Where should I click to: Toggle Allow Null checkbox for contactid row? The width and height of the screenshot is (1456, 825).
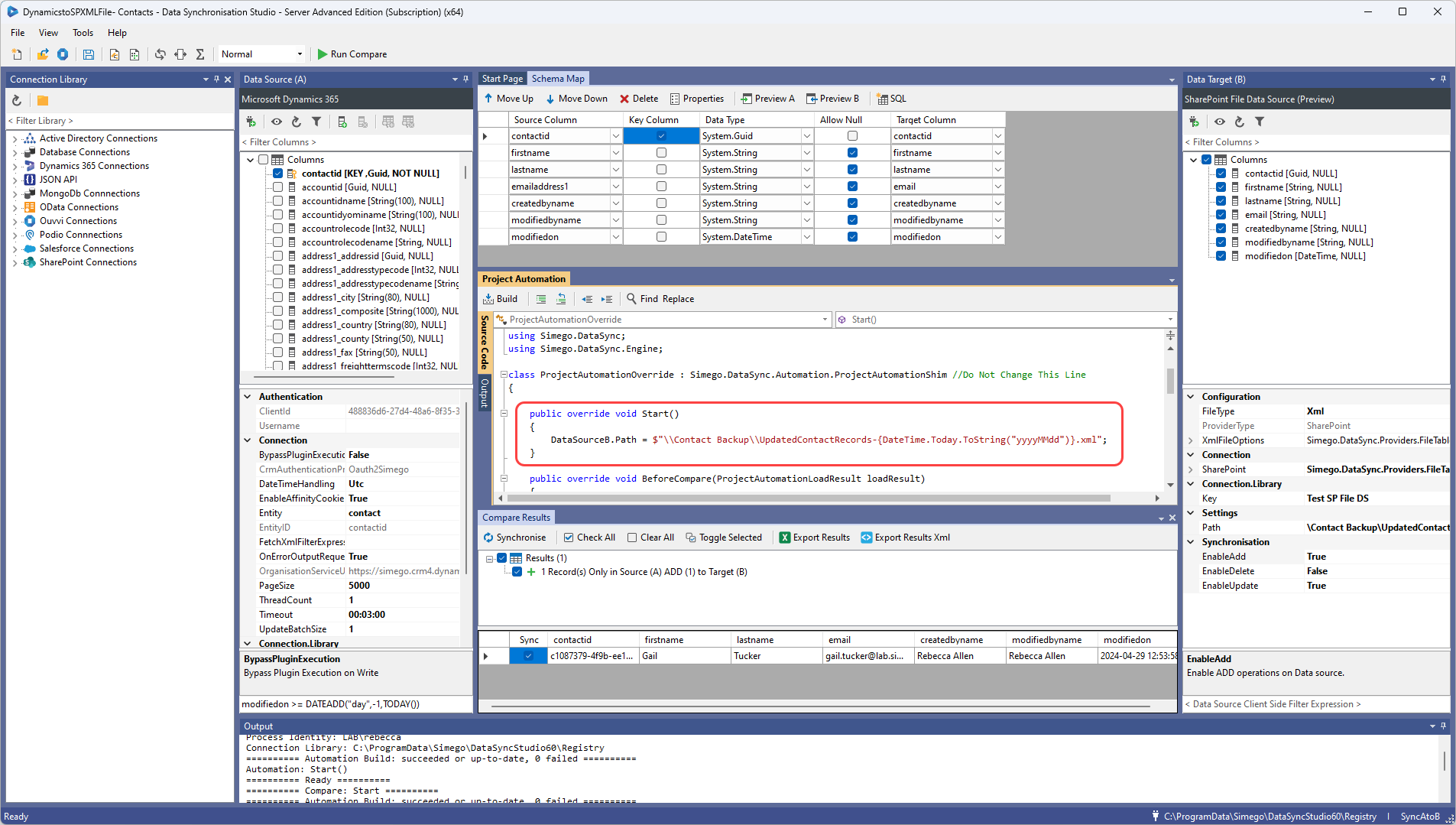852,136
